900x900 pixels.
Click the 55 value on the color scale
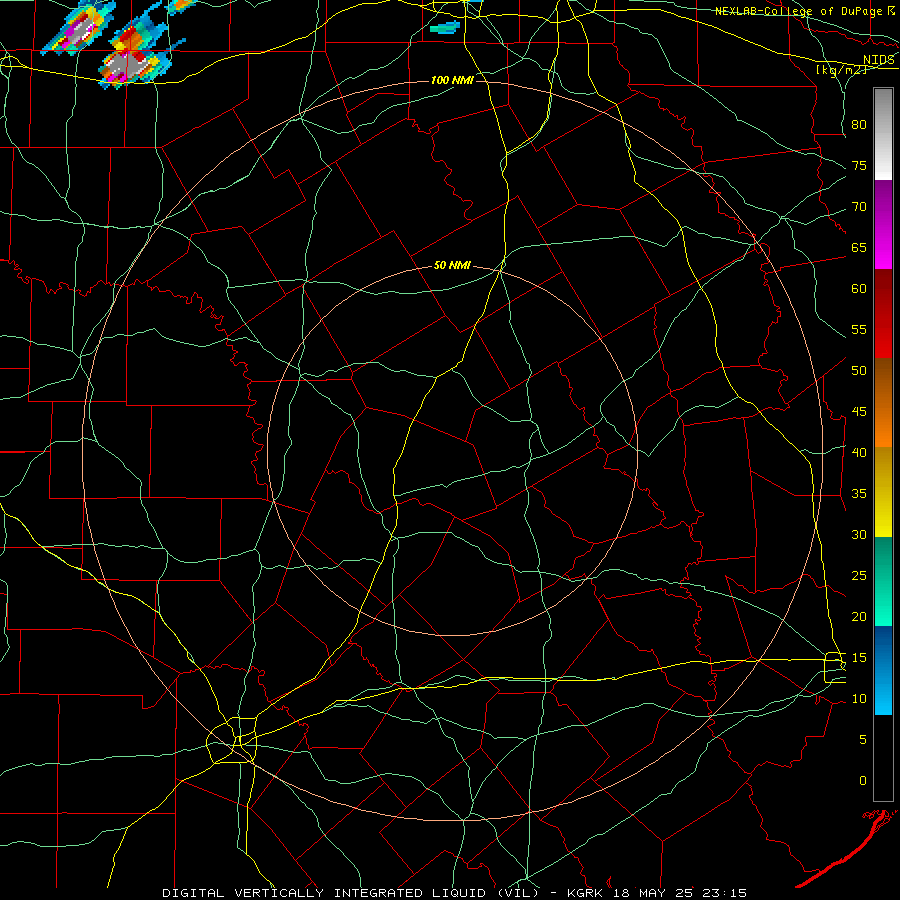pyautogui.click(x=859, y=329)
